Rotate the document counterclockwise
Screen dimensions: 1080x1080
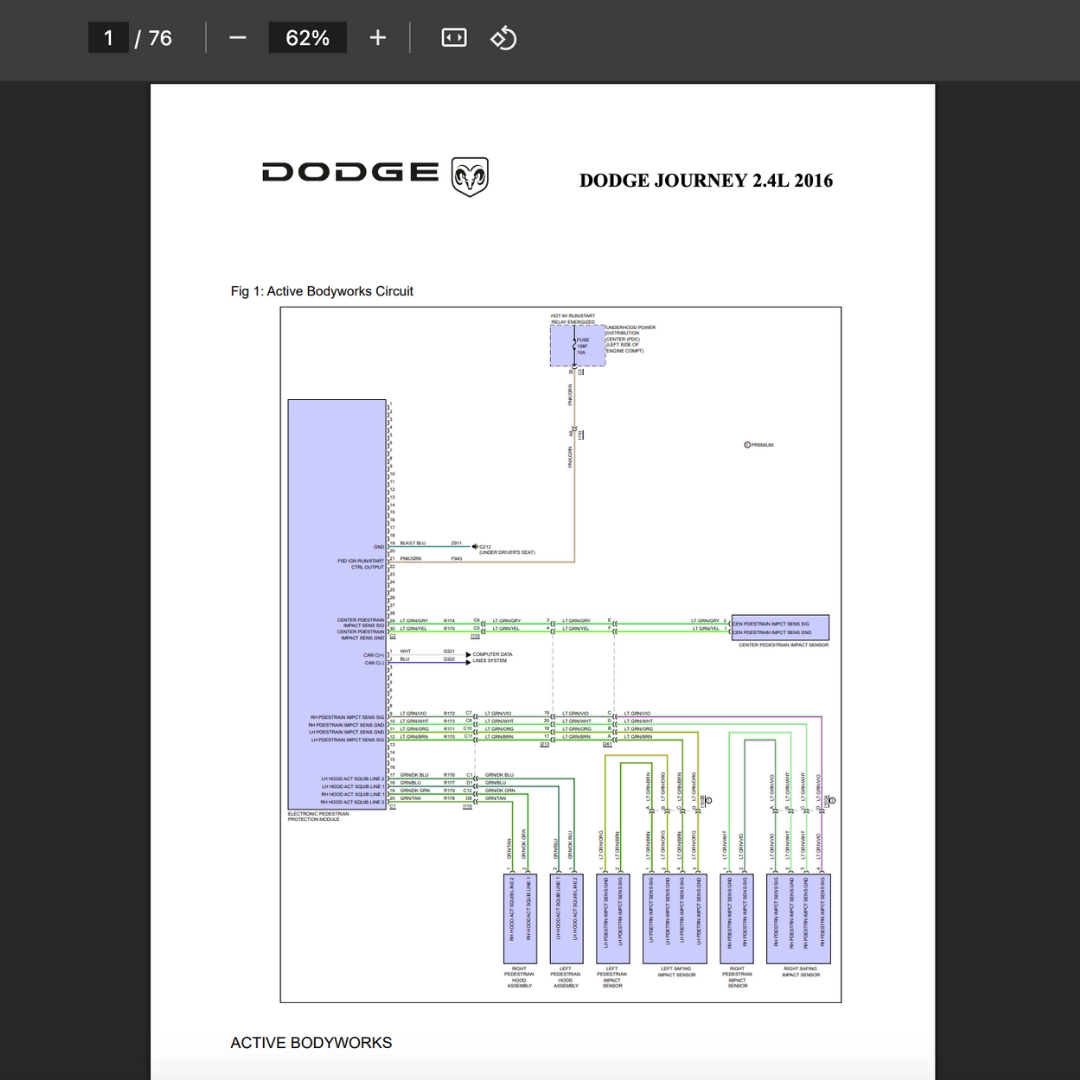coord(503,38)
